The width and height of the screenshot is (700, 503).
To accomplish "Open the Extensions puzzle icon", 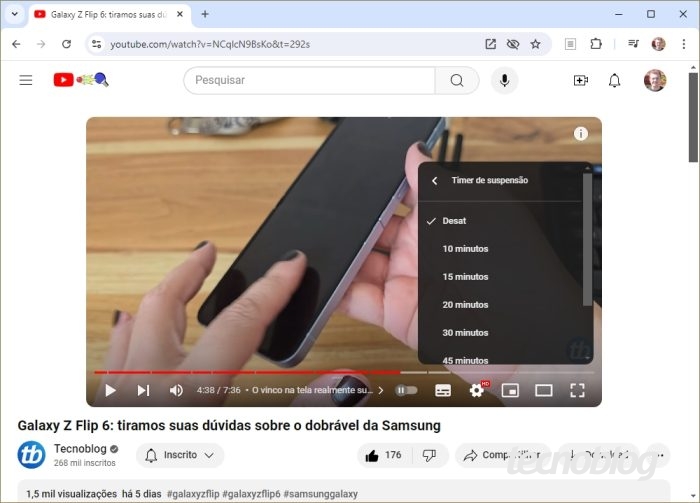I will (x=596, y=44).
